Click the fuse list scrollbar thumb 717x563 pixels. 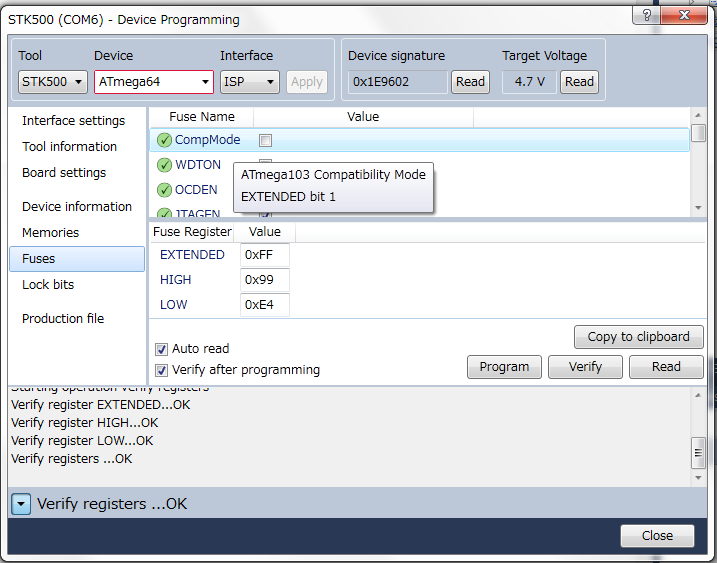[698, 133]
